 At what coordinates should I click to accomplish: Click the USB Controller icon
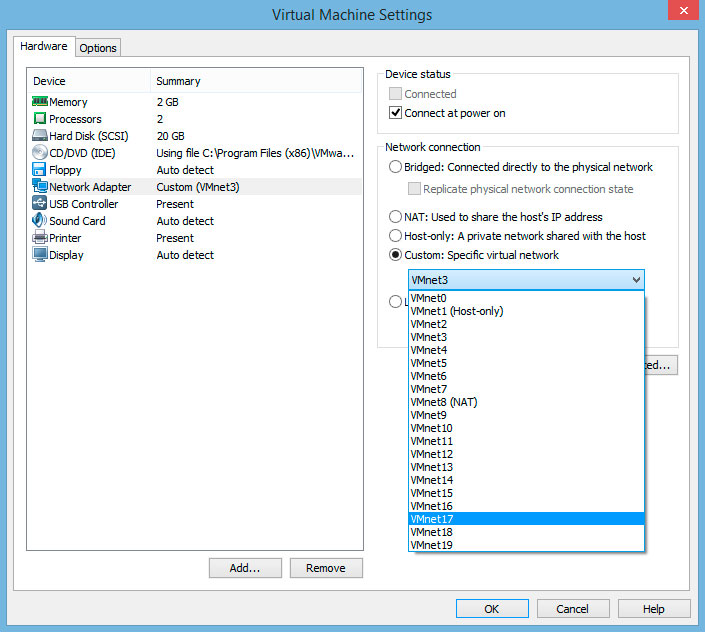pyautogui.click(x=40, y=204)
